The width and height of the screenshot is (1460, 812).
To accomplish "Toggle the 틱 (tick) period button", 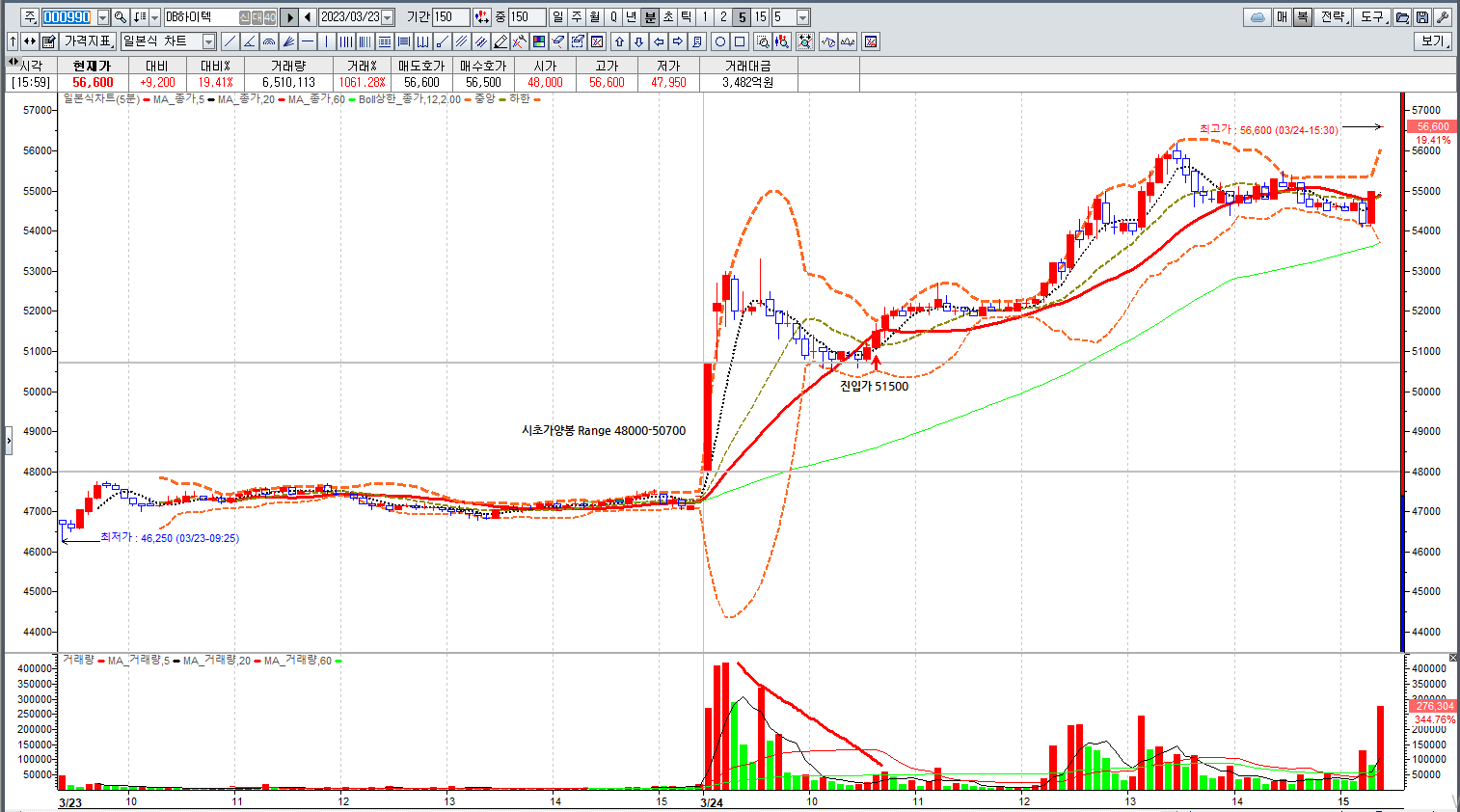I will [686, 17].
